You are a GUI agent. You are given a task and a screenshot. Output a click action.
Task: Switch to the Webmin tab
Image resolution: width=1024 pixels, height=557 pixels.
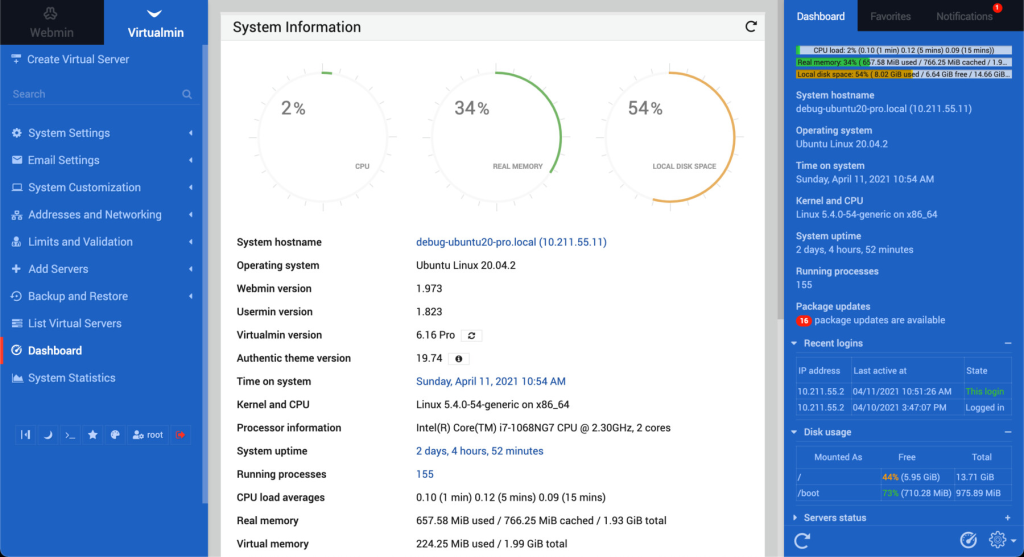pyautogui.click(x=51, y=23)
